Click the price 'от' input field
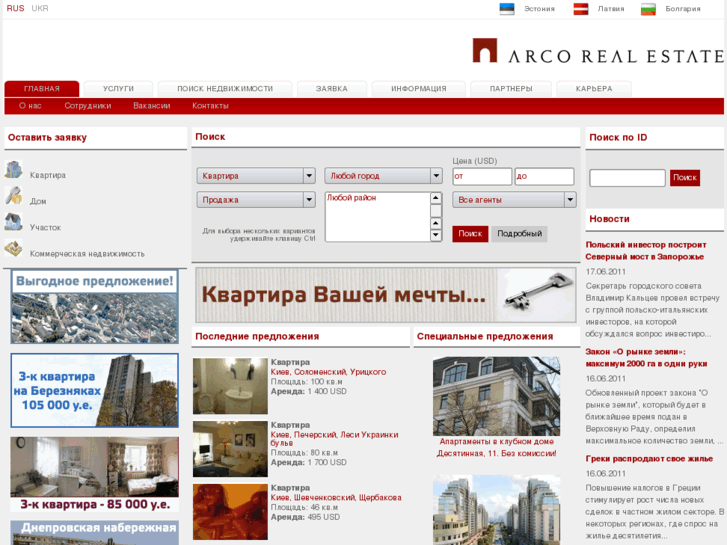This screenshot has width=727, height=545. click(482, 176)
